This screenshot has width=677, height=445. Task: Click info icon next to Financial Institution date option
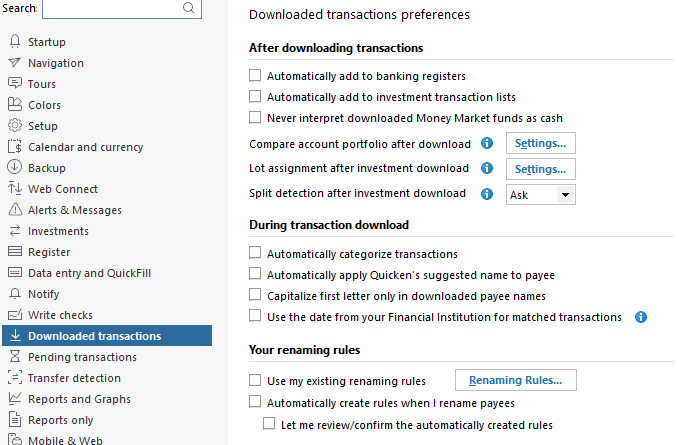[x=641, y=317]
